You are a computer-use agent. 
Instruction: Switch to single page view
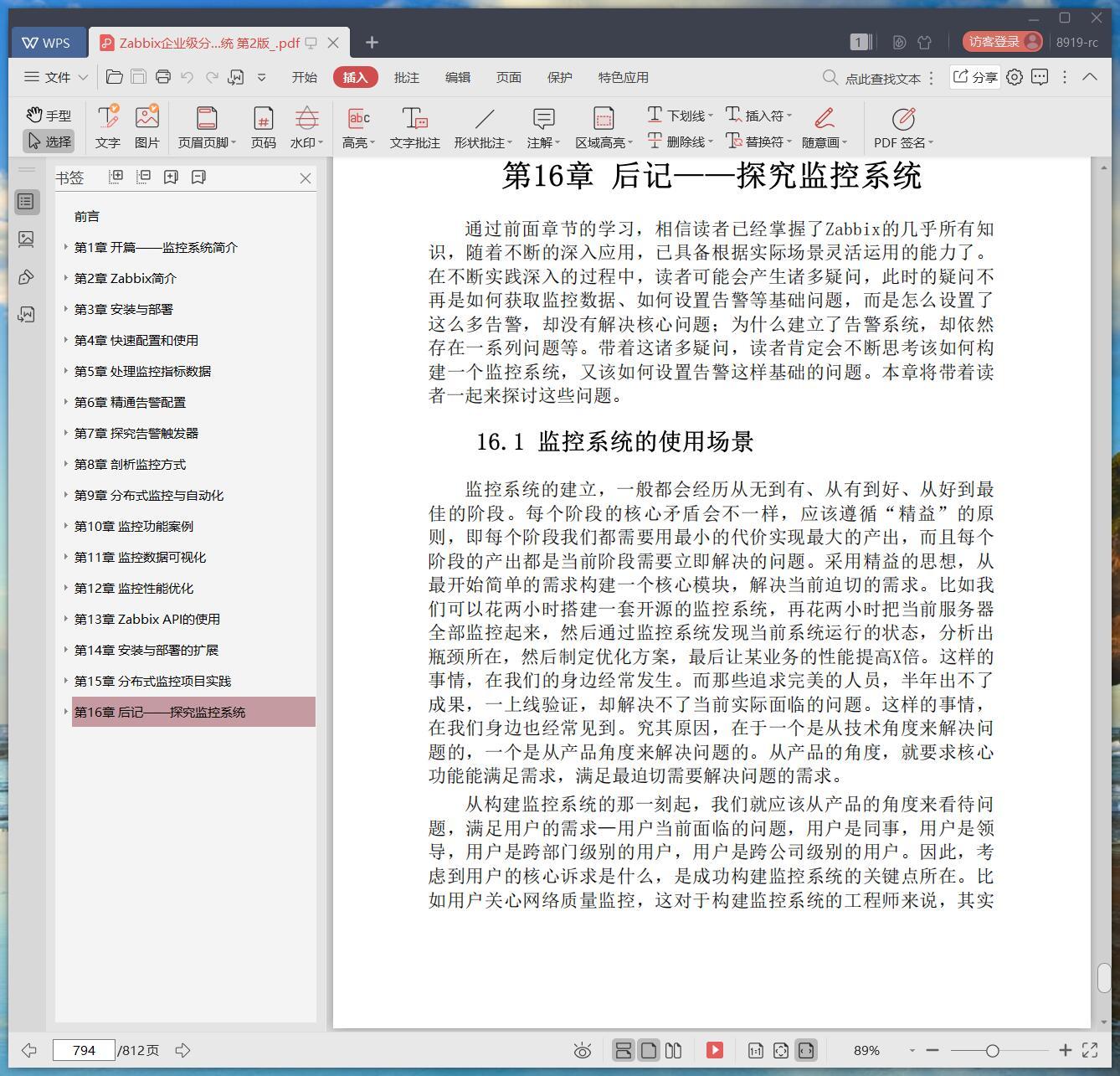click(649, 1050)
